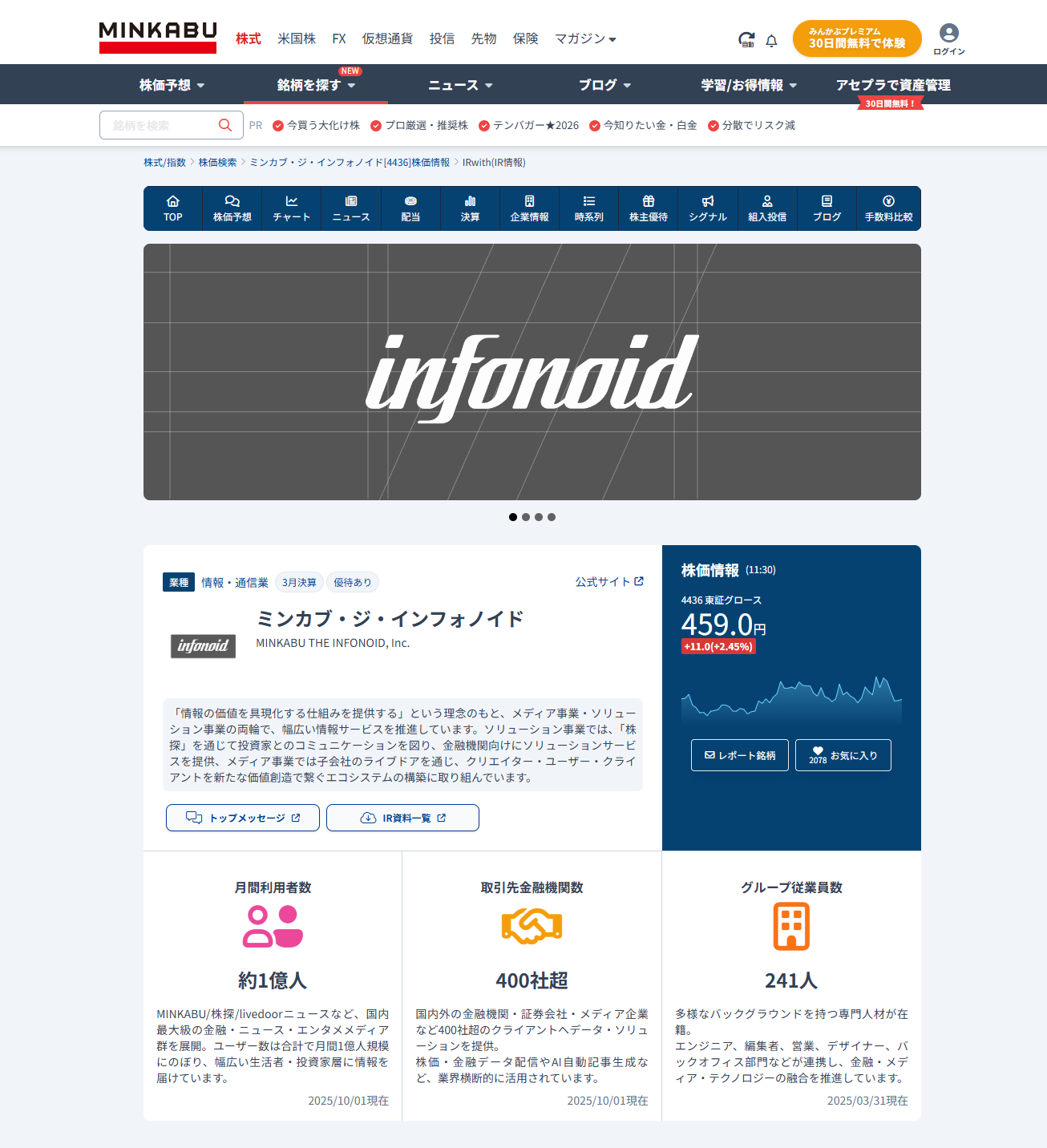Click the IR資料一覧 button
Viewport: 1047px width, 1148px height.
(402, 818)
